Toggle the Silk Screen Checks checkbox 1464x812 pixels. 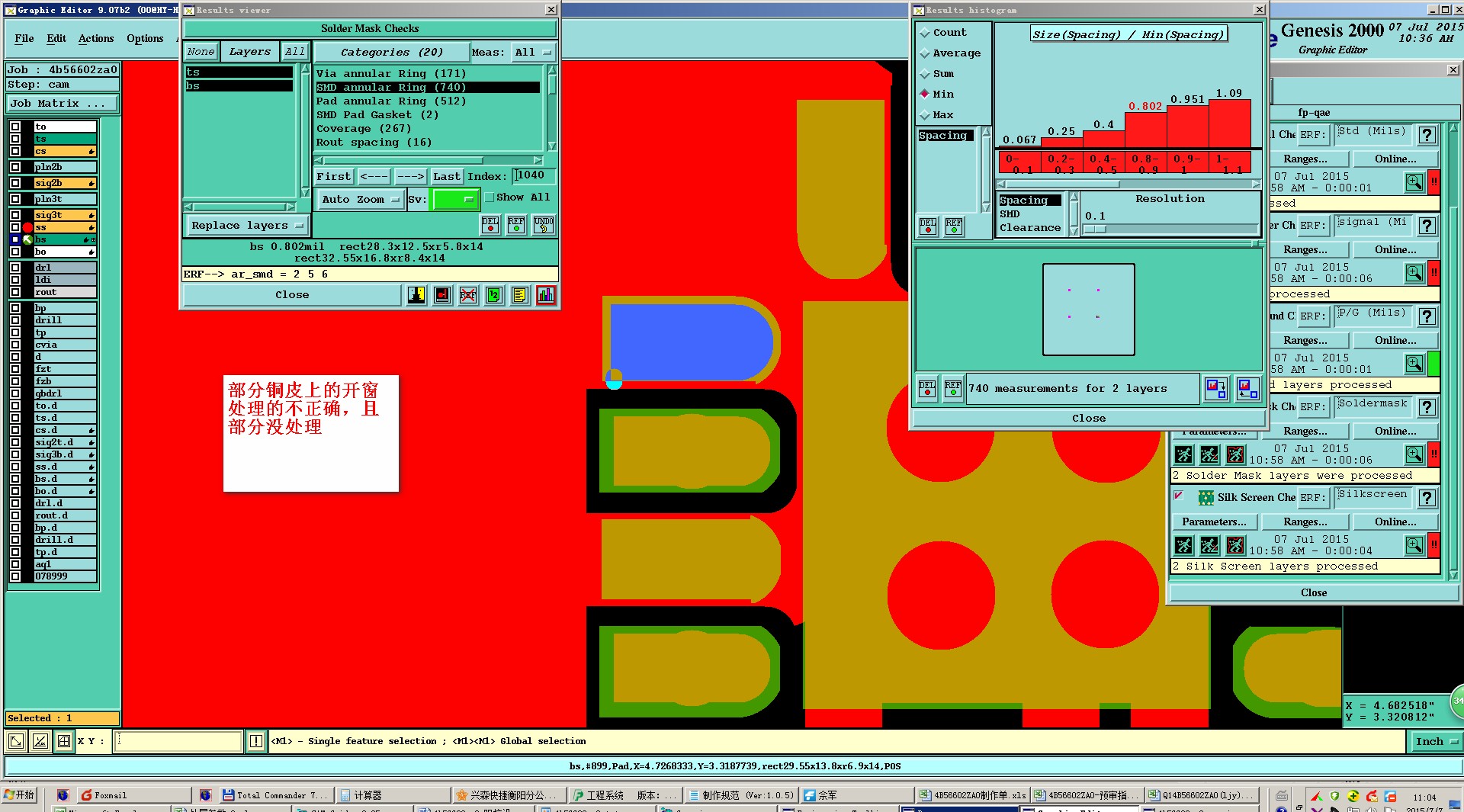point(1179,496)
